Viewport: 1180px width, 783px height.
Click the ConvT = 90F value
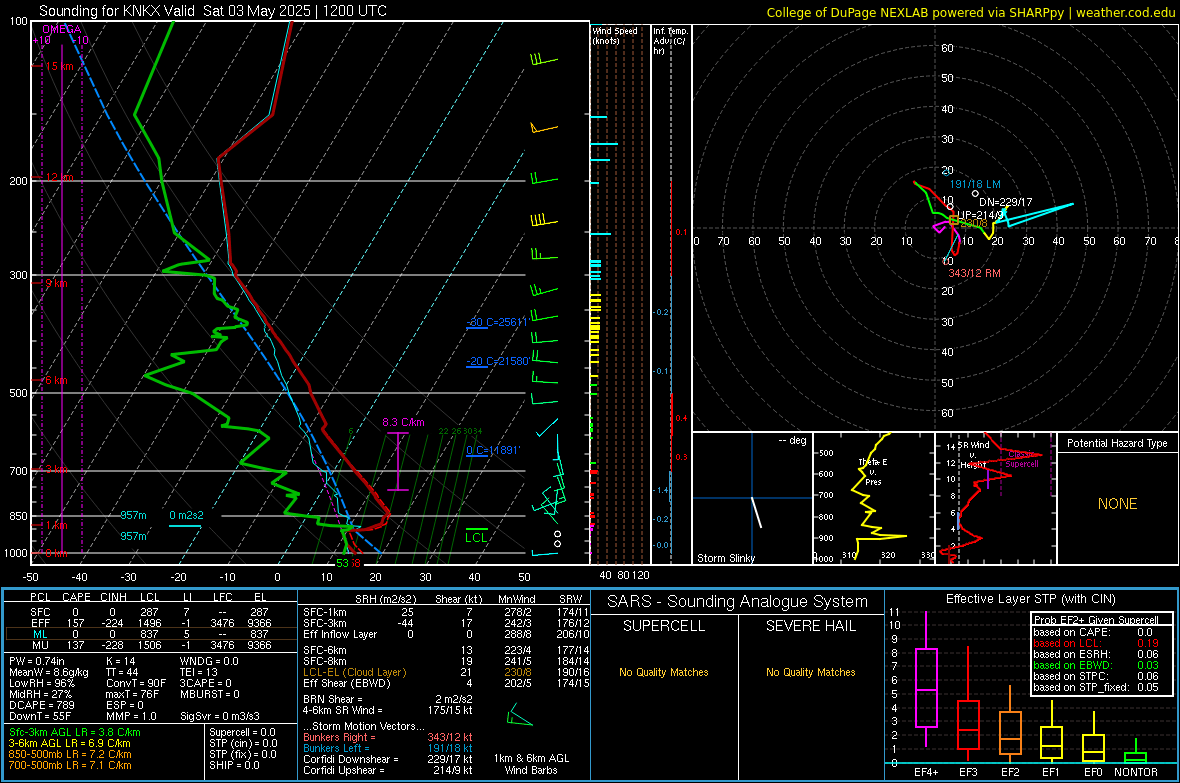[135, 683]
